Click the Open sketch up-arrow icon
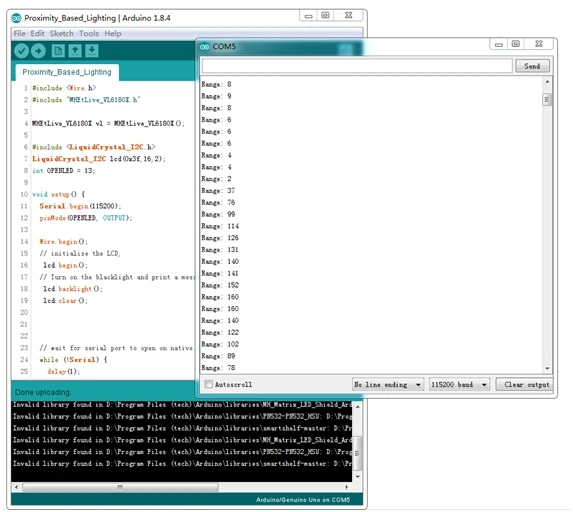Image resolution: width=573 pixels, height=512 pixels. 75,51
